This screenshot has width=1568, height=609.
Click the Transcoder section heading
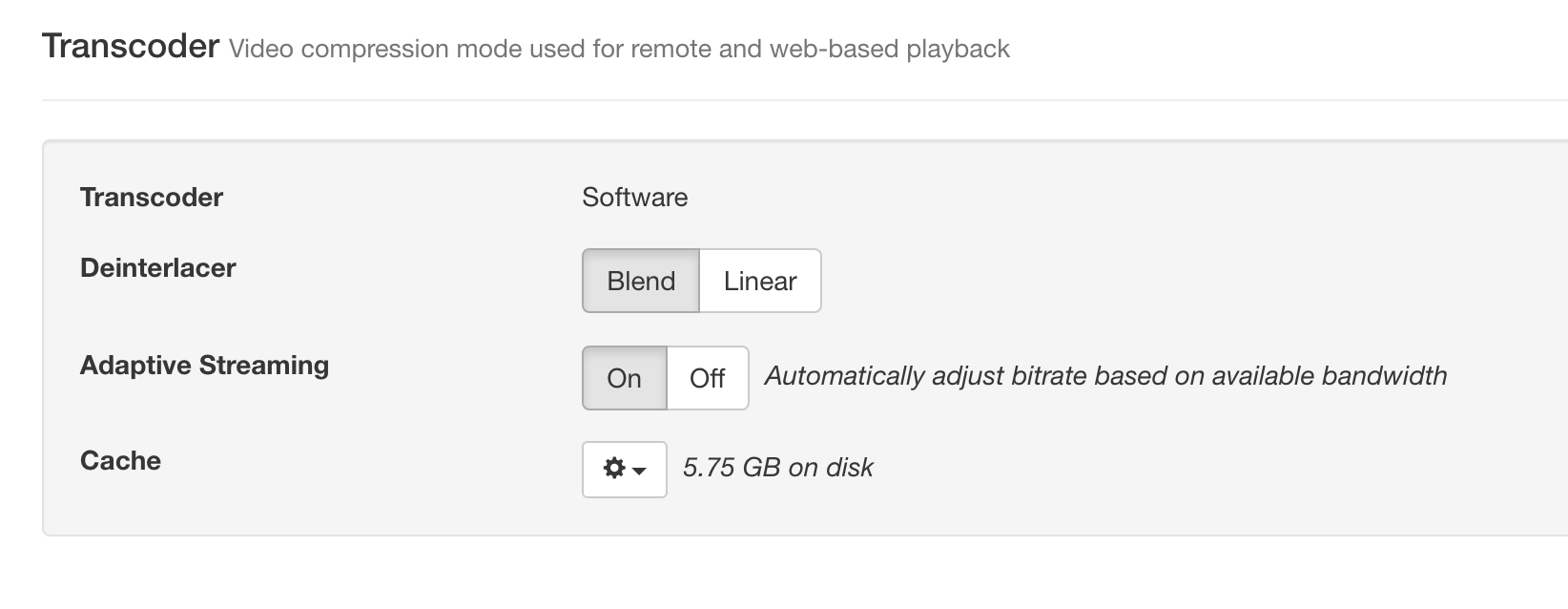pos(131,46)
